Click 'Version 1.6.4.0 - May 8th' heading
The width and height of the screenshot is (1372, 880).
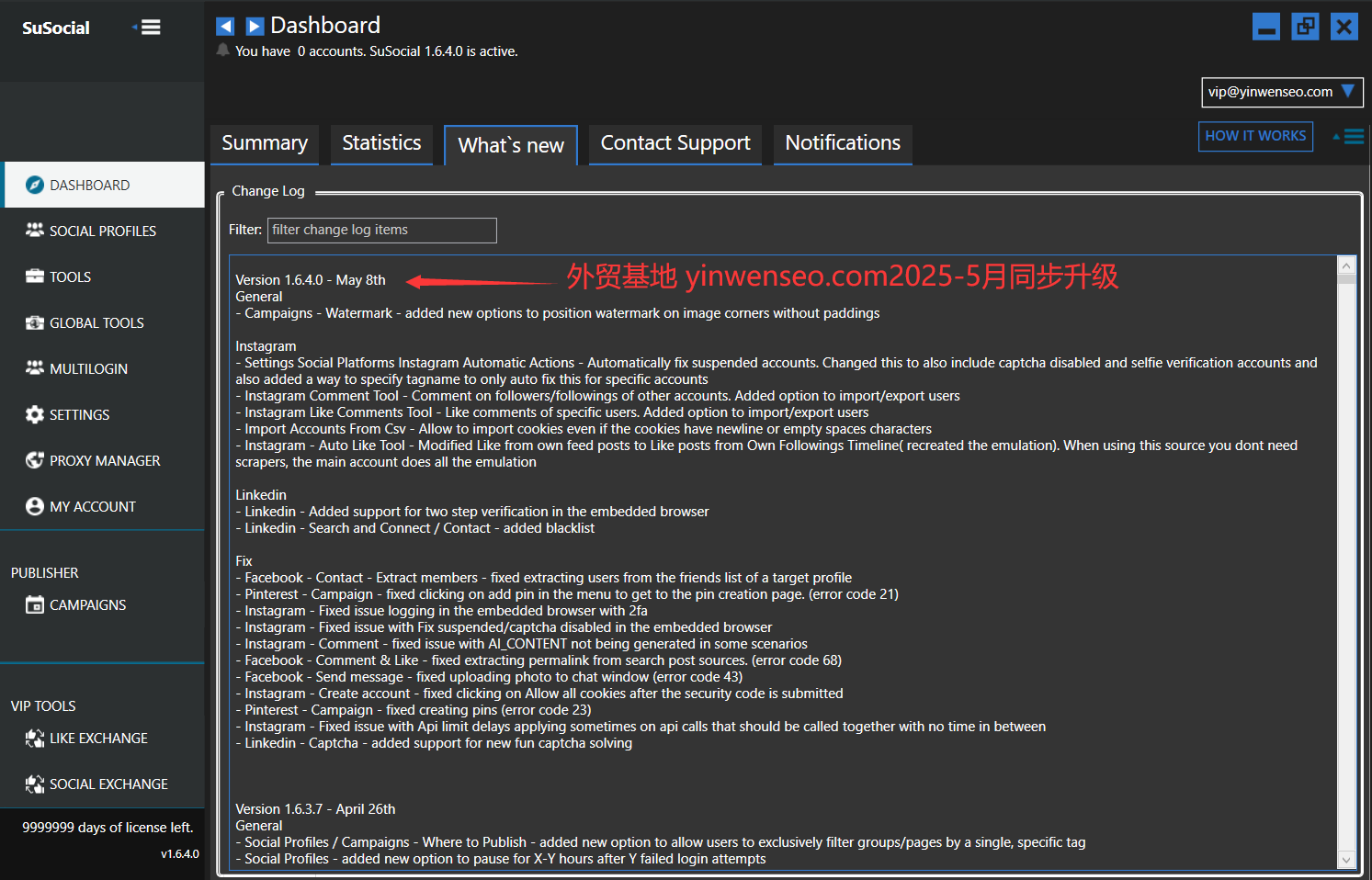coord(311,280)
